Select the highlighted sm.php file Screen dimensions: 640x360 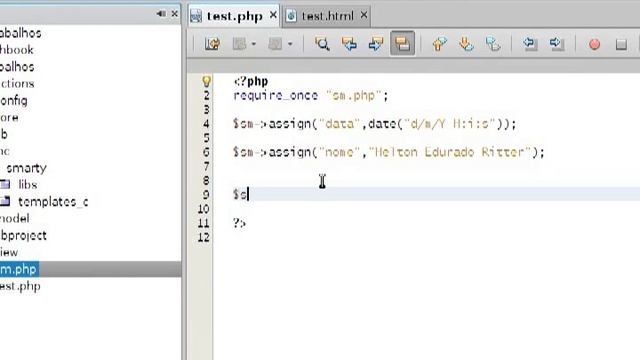[x=19, y=269]
